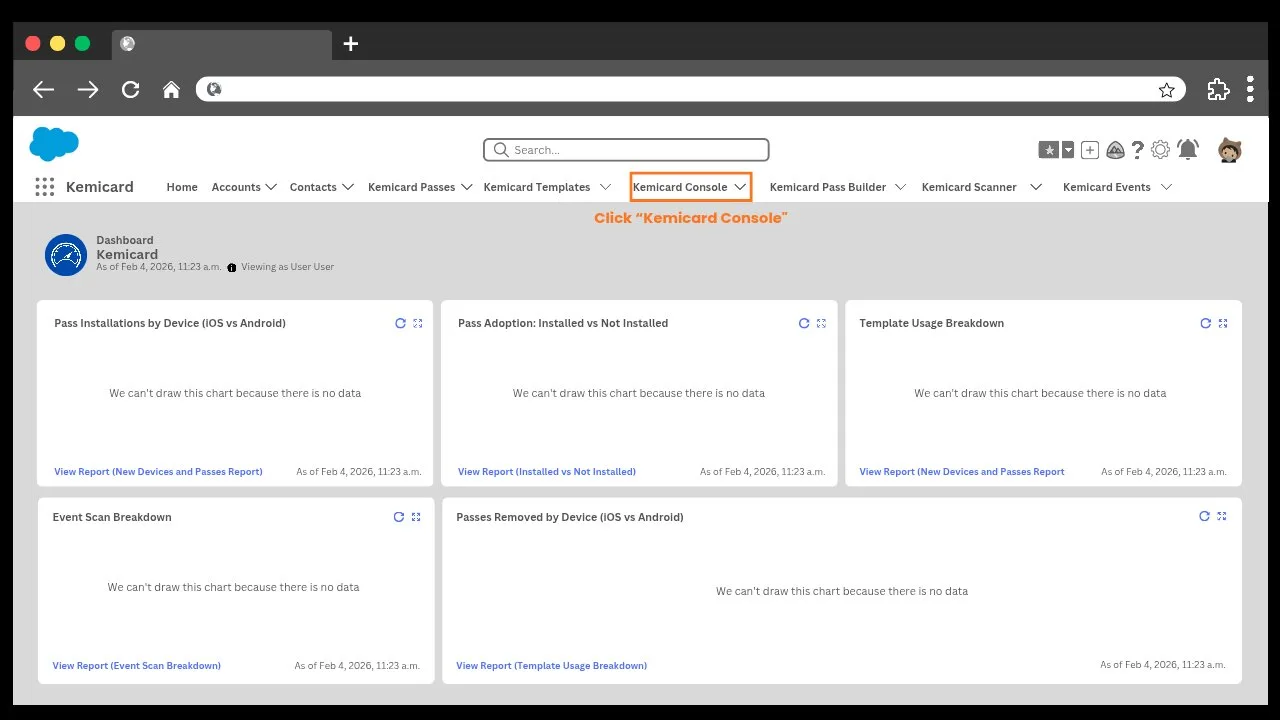
Task: Open the Kemicard Events tab
Action: click(x=1107, y=187)
